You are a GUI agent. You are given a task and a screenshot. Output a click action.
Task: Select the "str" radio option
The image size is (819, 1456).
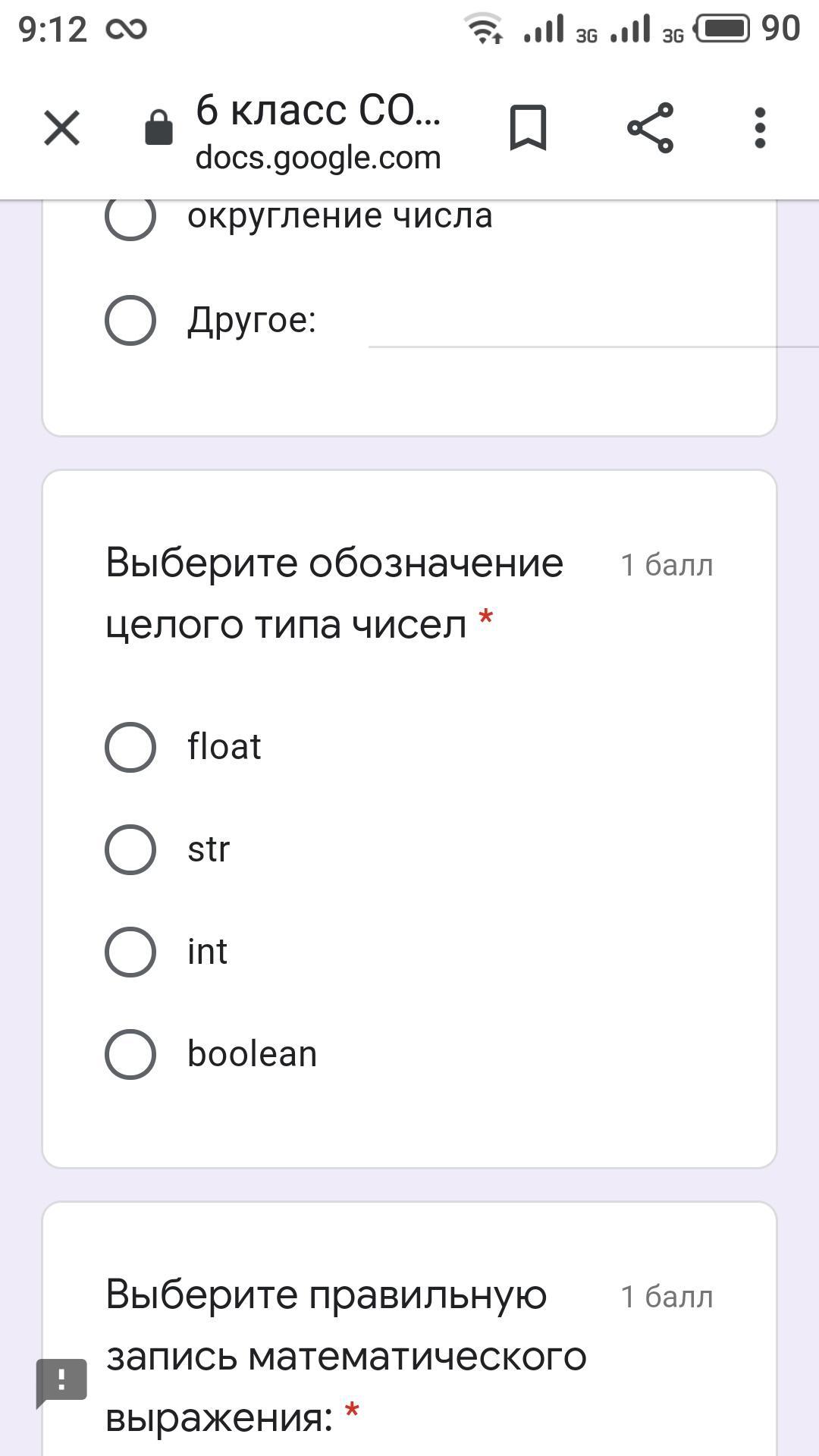tap(130, 849)
